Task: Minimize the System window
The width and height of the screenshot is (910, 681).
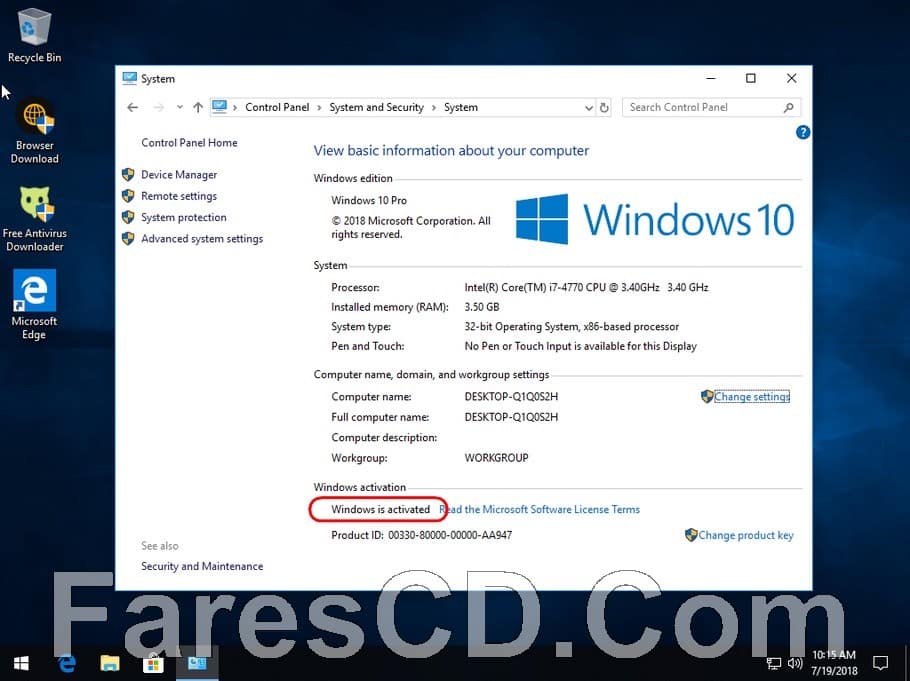Action: coord(711,78)
